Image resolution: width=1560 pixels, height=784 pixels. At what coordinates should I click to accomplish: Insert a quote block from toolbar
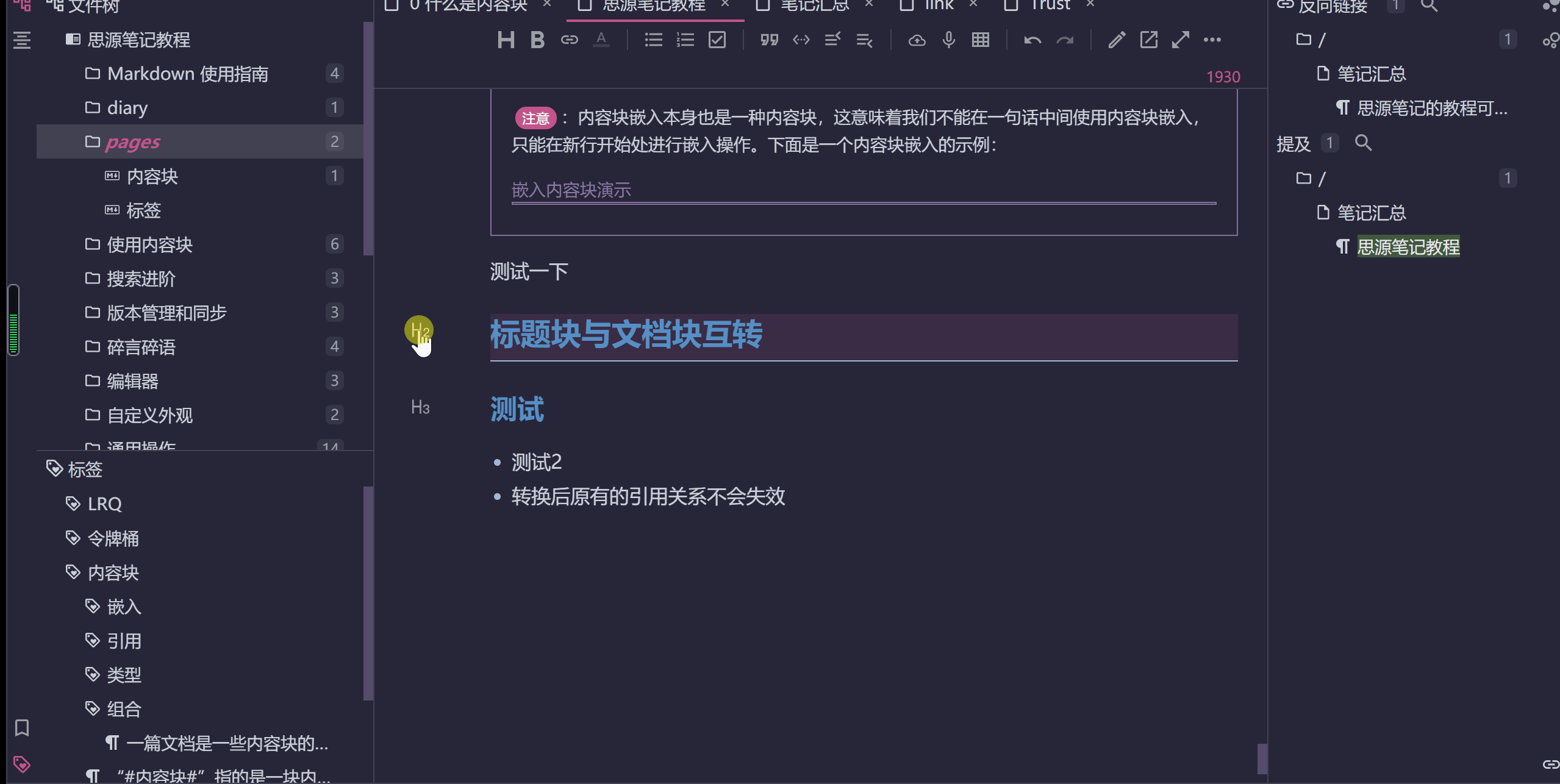(x=769, y=40)
